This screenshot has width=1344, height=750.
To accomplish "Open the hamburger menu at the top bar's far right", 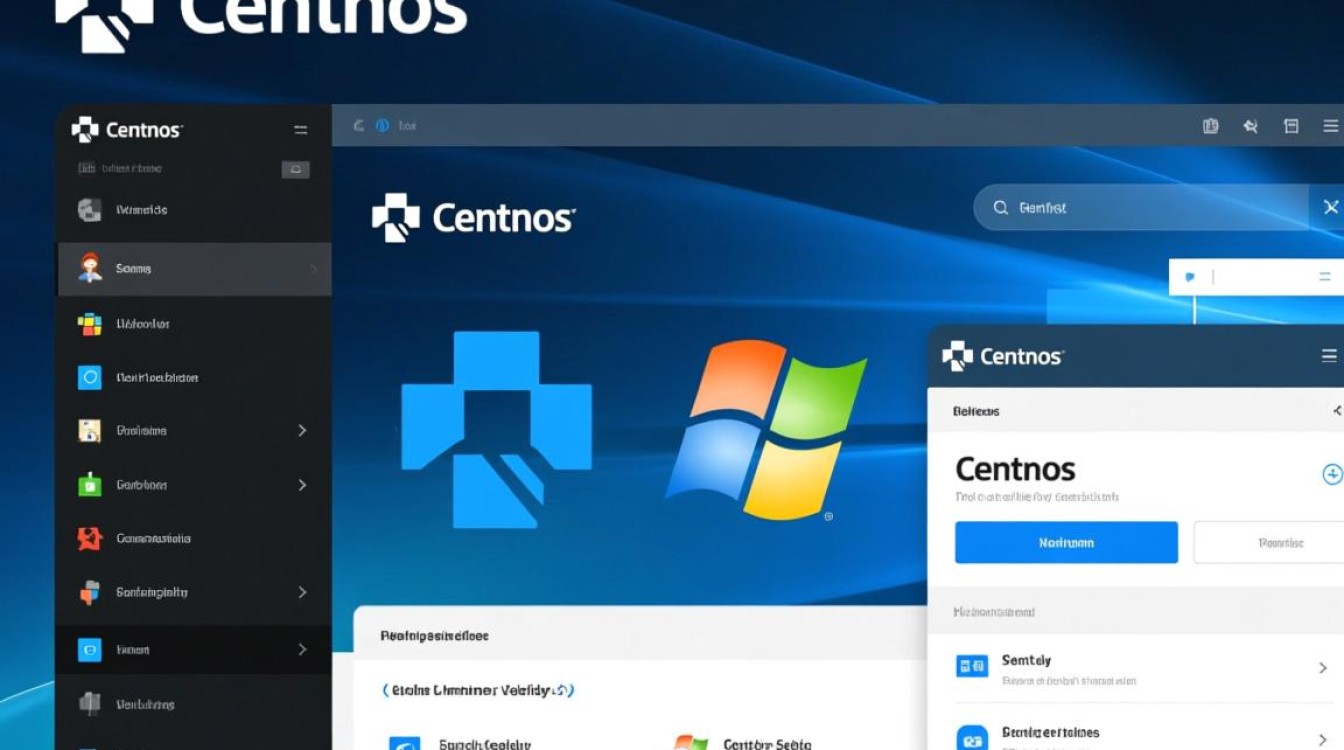I will (x=1330, y=126).
